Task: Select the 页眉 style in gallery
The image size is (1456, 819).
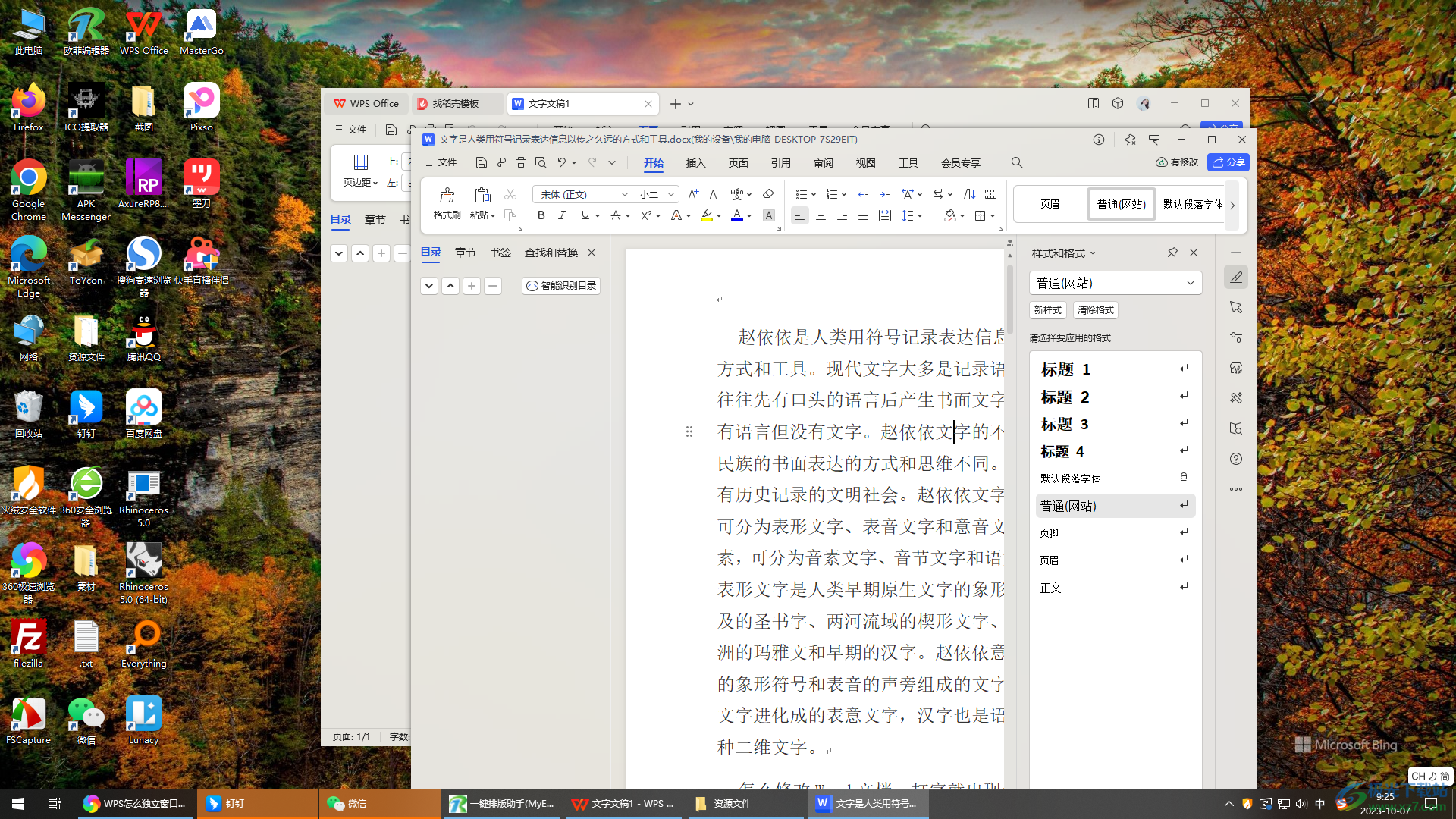Action: point(1050,205)
